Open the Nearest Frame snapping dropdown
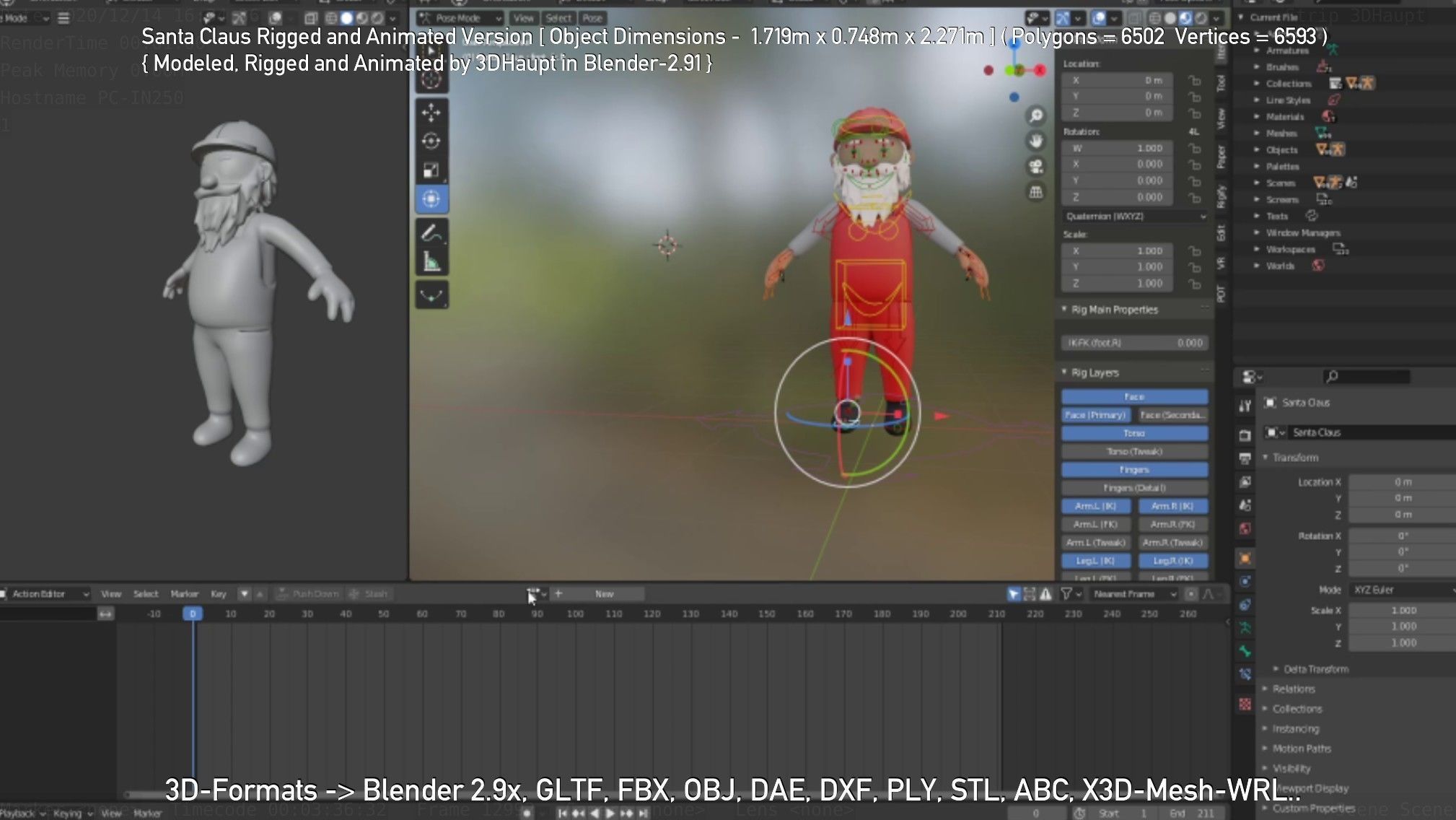The width and height of the screenshot is (1456, 820). 1133,594
